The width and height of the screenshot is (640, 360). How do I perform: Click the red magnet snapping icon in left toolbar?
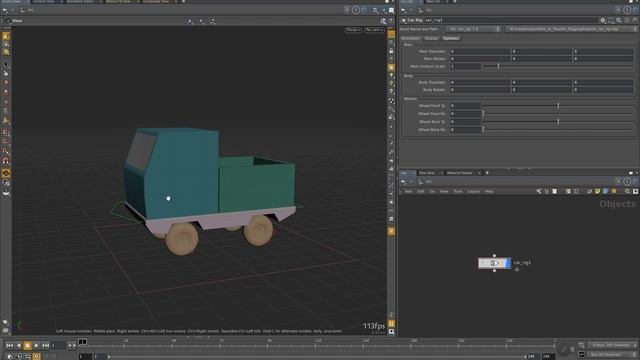pos(6,161)
